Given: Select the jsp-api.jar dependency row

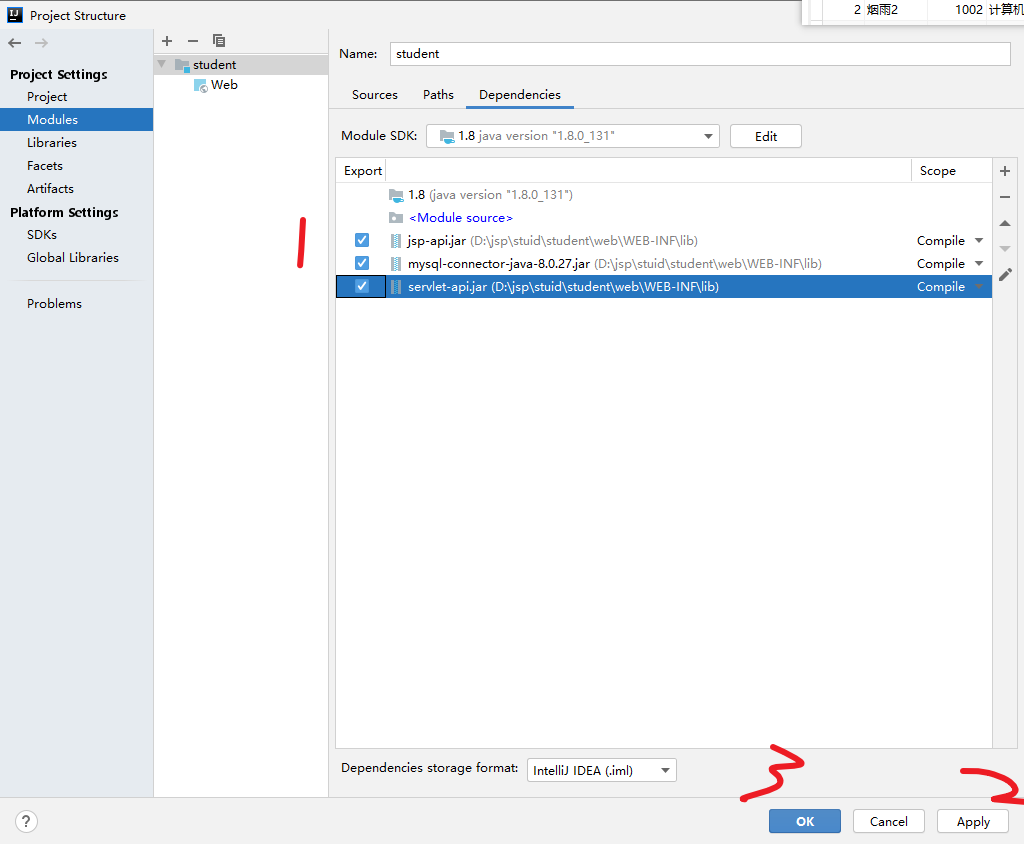Looking at the screenshot, I should 664,240.
